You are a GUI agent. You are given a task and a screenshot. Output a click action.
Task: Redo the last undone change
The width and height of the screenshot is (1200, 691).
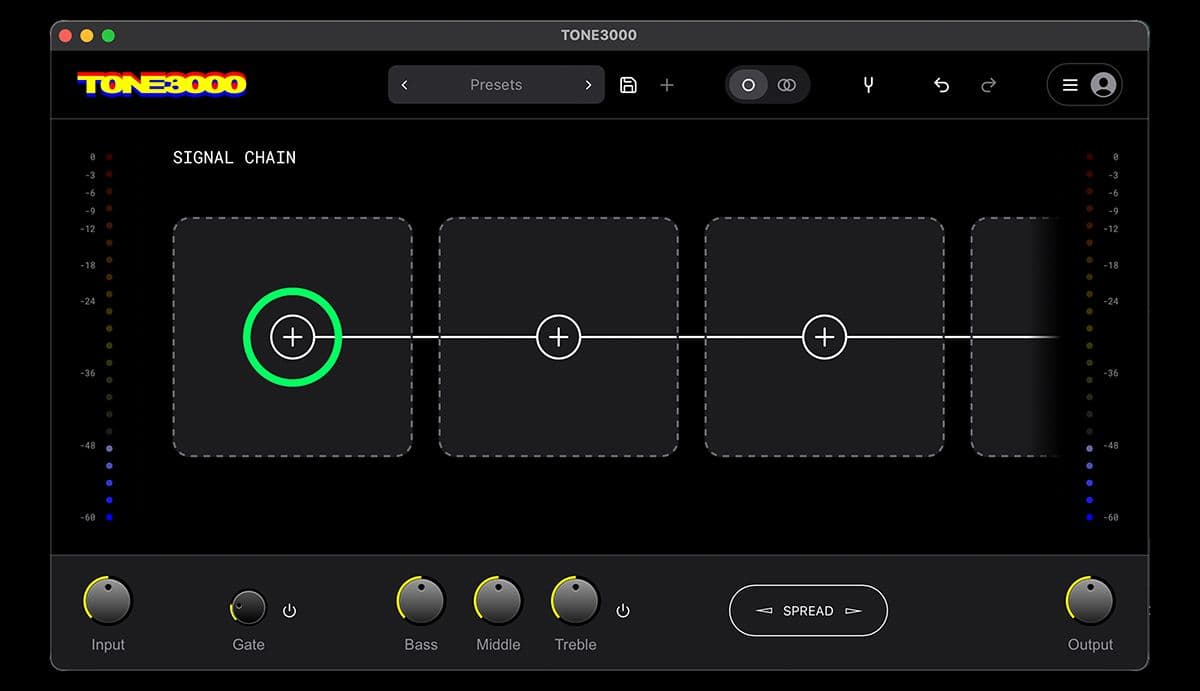988,85
